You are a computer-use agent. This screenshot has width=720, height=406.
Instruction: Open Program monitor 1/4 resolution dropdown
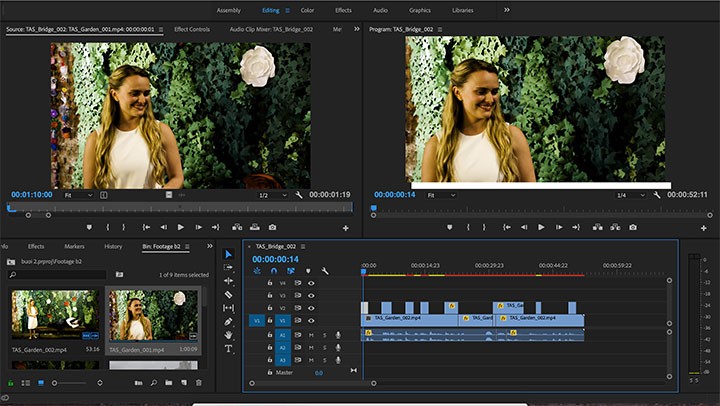coord(630,195)
